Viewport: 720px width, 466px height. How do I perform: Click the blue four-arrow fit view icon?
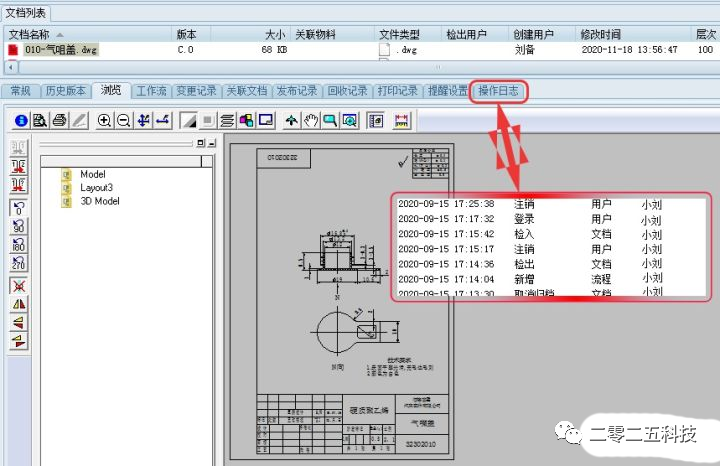click(x=143, y=121)
